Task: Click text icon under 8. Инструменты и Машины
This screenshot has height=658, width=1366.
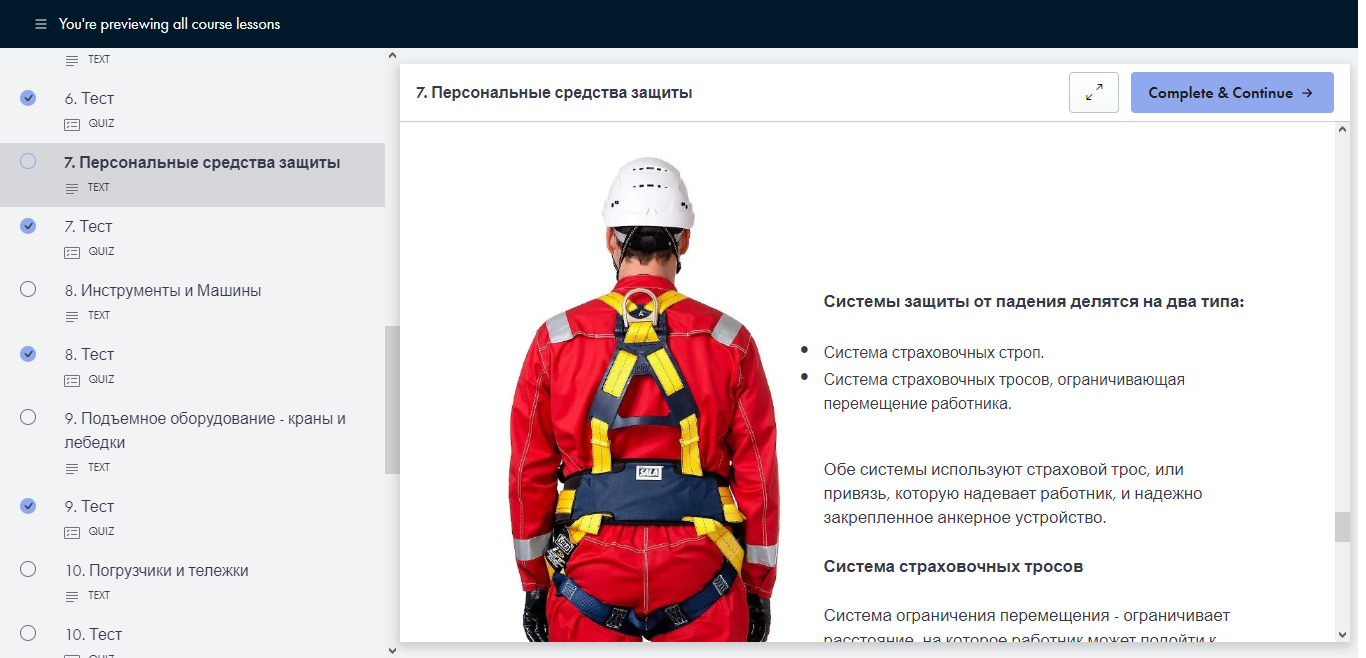Action: point(71,316)
